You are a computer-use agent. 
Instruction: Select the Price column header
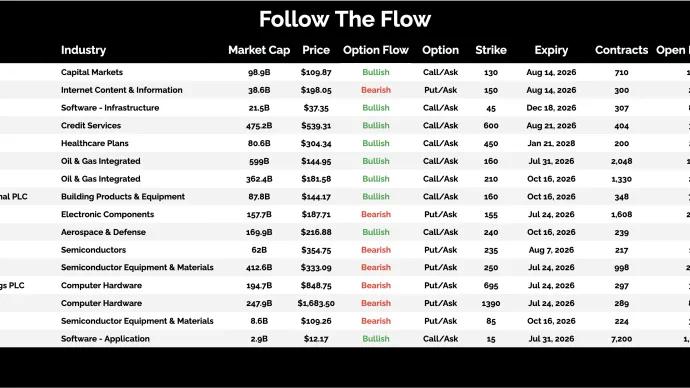click(316, 50)
